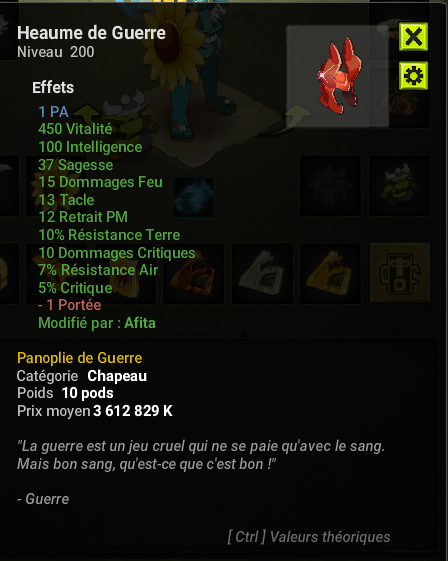This screenshot has width=448, height=561.
Task: Click the red -1 Portée malus line
Action: (70, 305)
